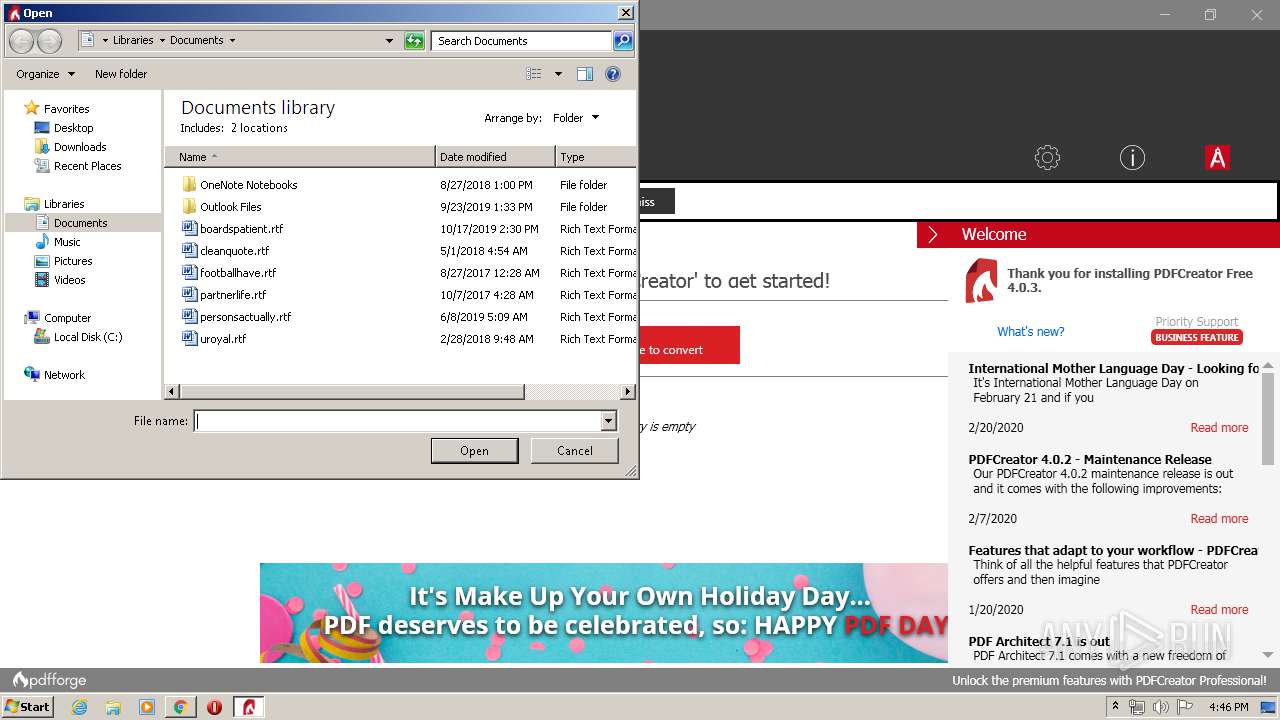The height and width of the screenshot is (720, 1280).
Task: Expand the Libraries breadcrumb arrow
Action: pos(162,41)
